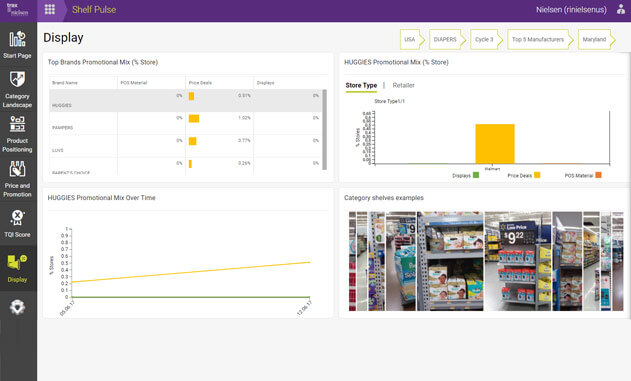631x381 pixels.
Task: Change the DIAPERS category filter
Action: (447, 39)
